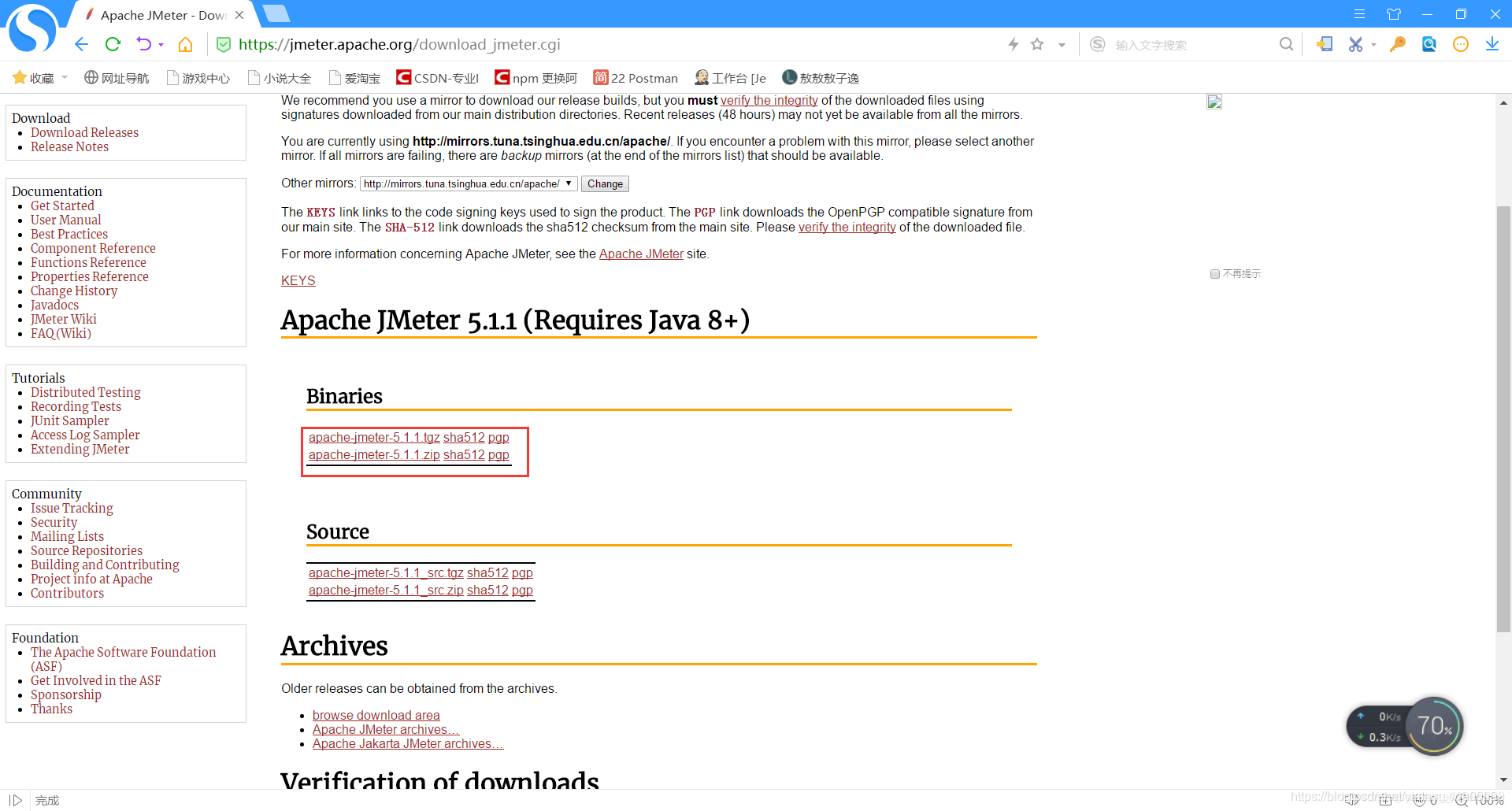This screenshot has width=1512, height=811.
Task: Reload the page with the green refresh icon
Action: pyautogui.click(x=113, y=44)
